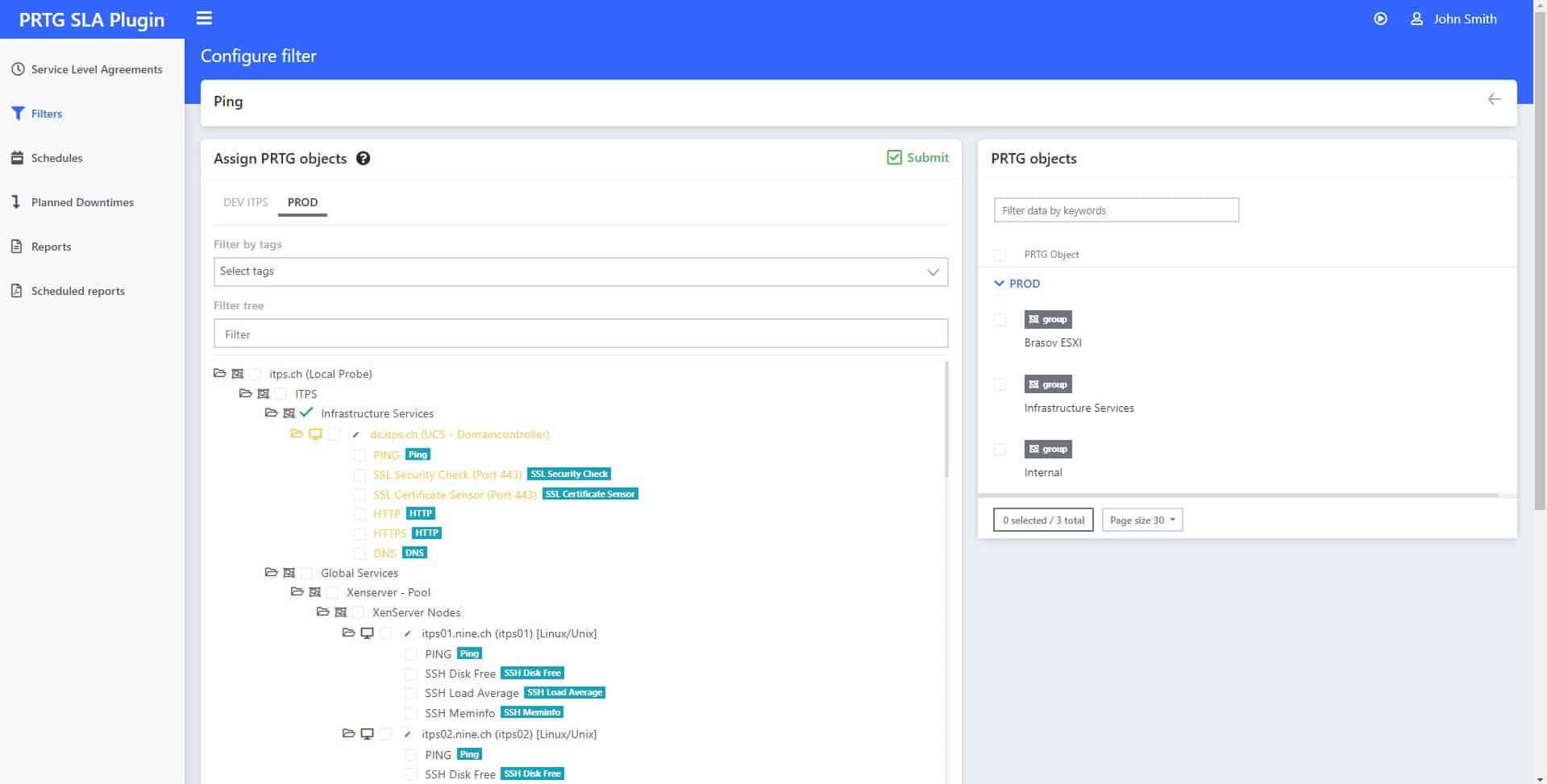The height and width of the screenshot is (784, 1547).
Task: Collapse the PROD group chevron
Action: [999, 284]
